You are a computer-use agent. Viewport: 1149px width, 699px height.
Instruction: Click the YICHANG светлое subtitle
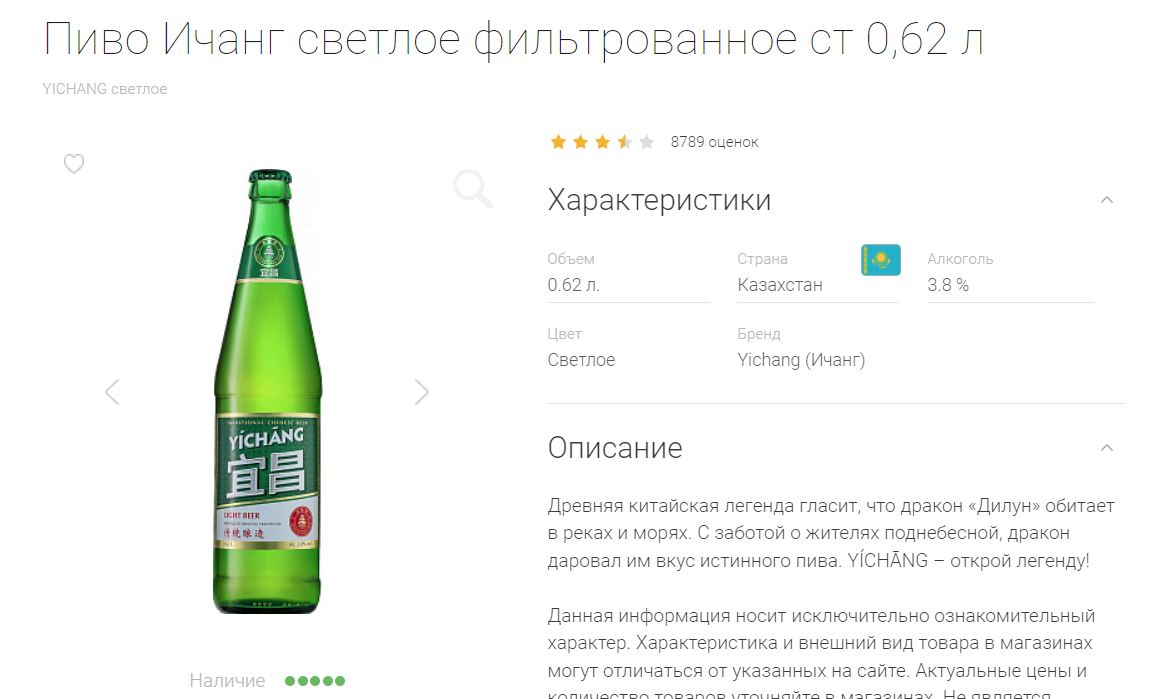click(105, 89)
